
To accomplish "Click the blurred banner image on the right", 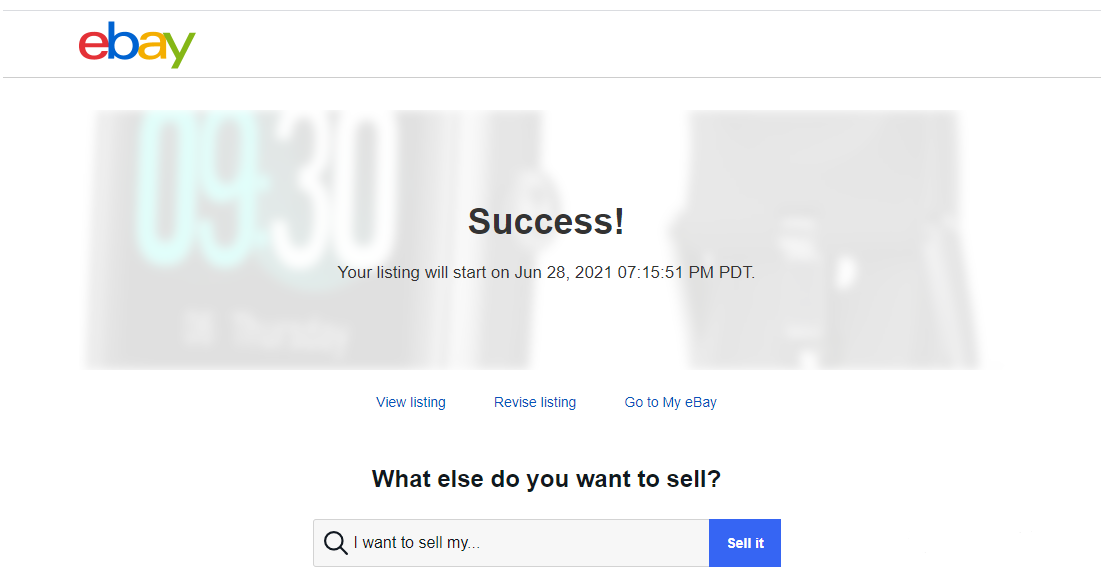I will [x=830, y=240].
